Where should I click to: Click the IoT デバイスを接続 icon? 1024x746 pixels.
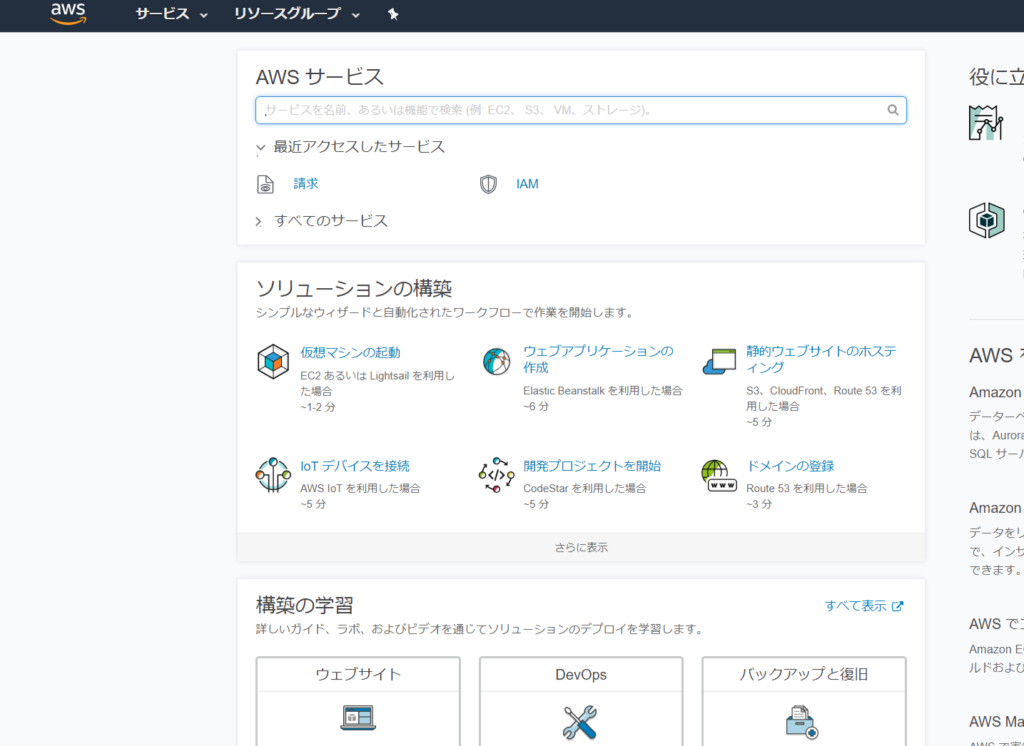click(273, 475)
